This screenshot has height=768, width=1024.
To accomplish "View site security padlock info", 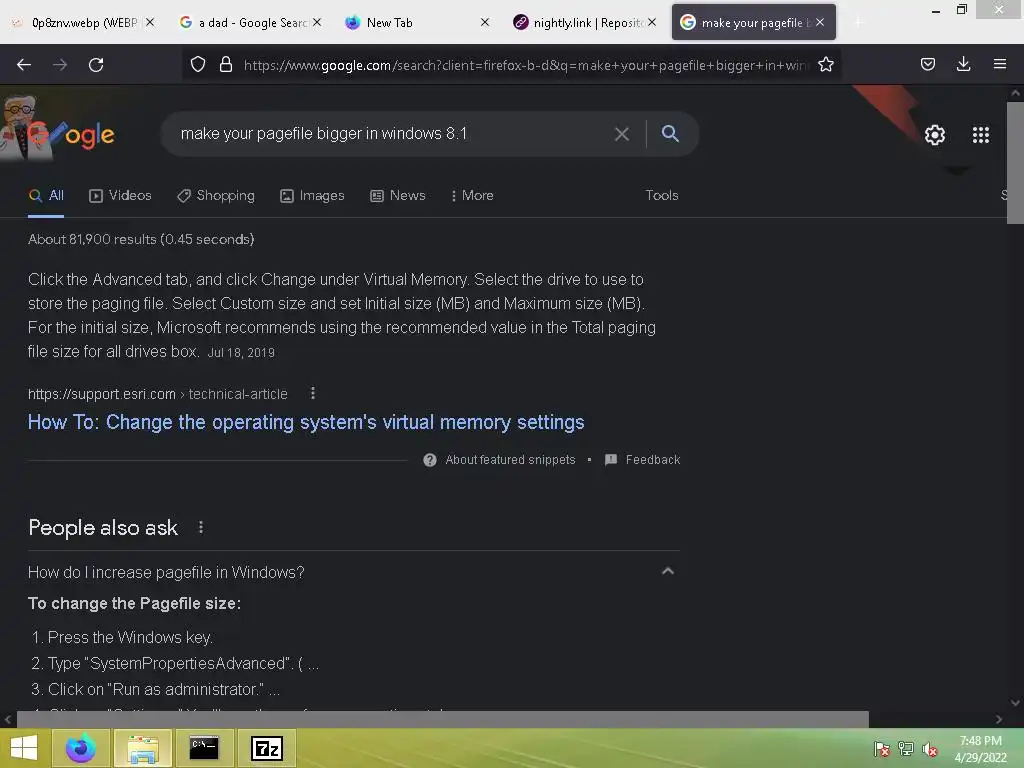I will pyautogui.click(x=226, y=64).
